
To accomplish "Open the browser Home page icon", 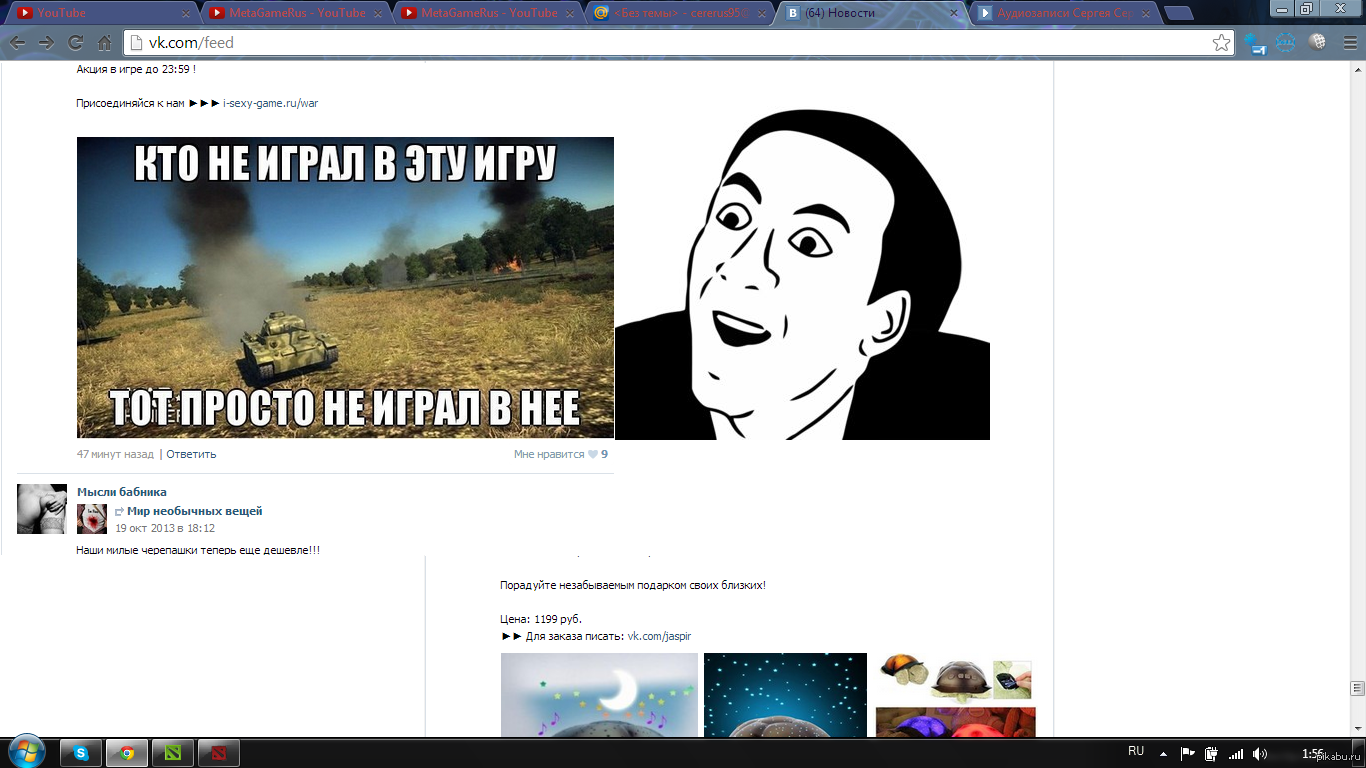I will tap(104, 43).
